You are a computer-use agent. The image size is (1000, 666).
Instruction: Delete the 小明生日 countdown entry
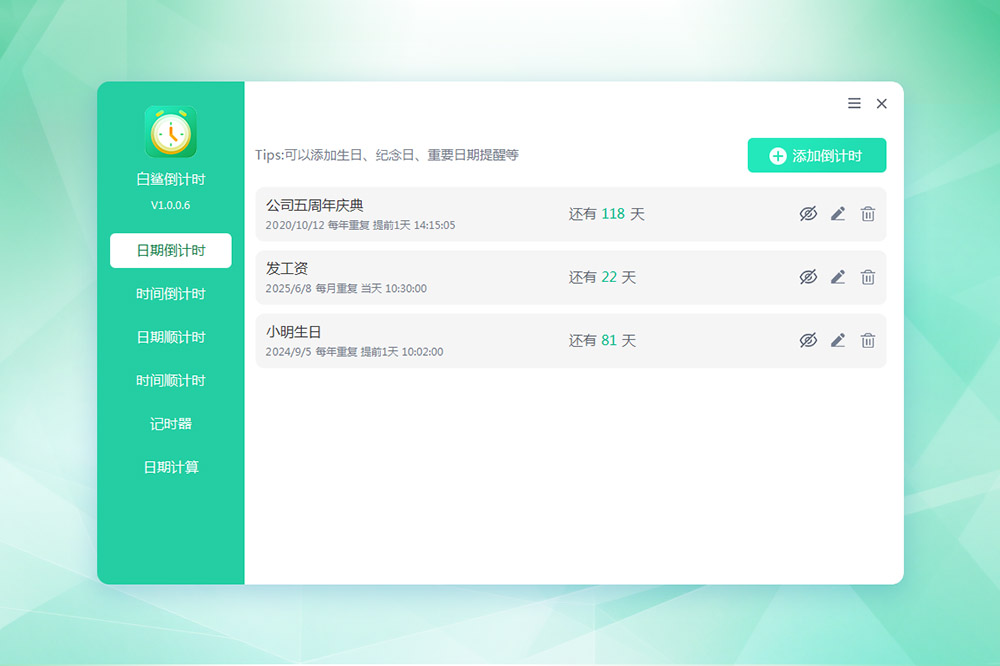(x=868, y=341)
